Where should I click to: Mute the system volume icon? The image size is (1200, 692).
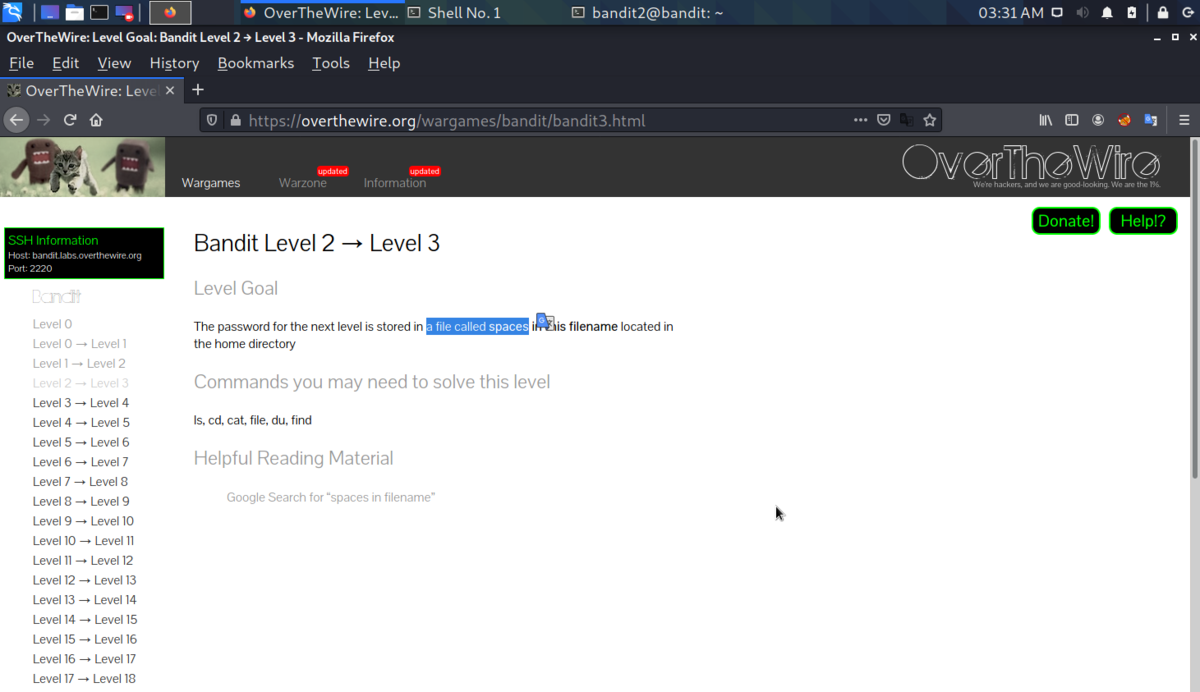(1083, 13)
